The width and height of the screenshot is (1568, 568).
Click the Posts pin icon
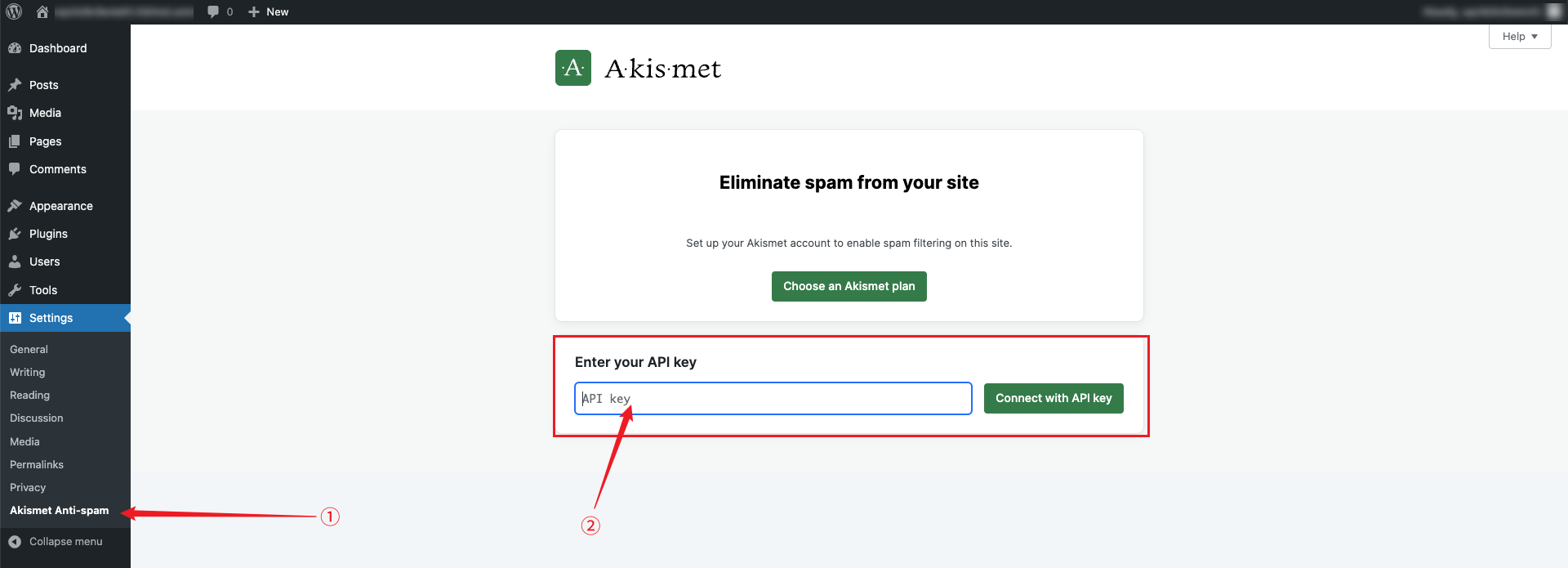click(x=15, y=85)
